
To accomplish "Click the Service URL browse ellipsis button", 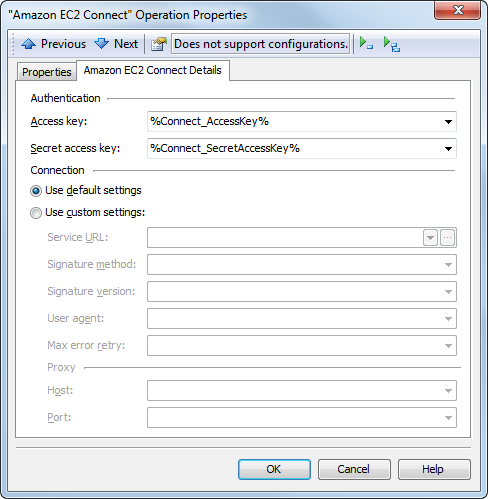I will pyautogui.click(x=447, y=238).
